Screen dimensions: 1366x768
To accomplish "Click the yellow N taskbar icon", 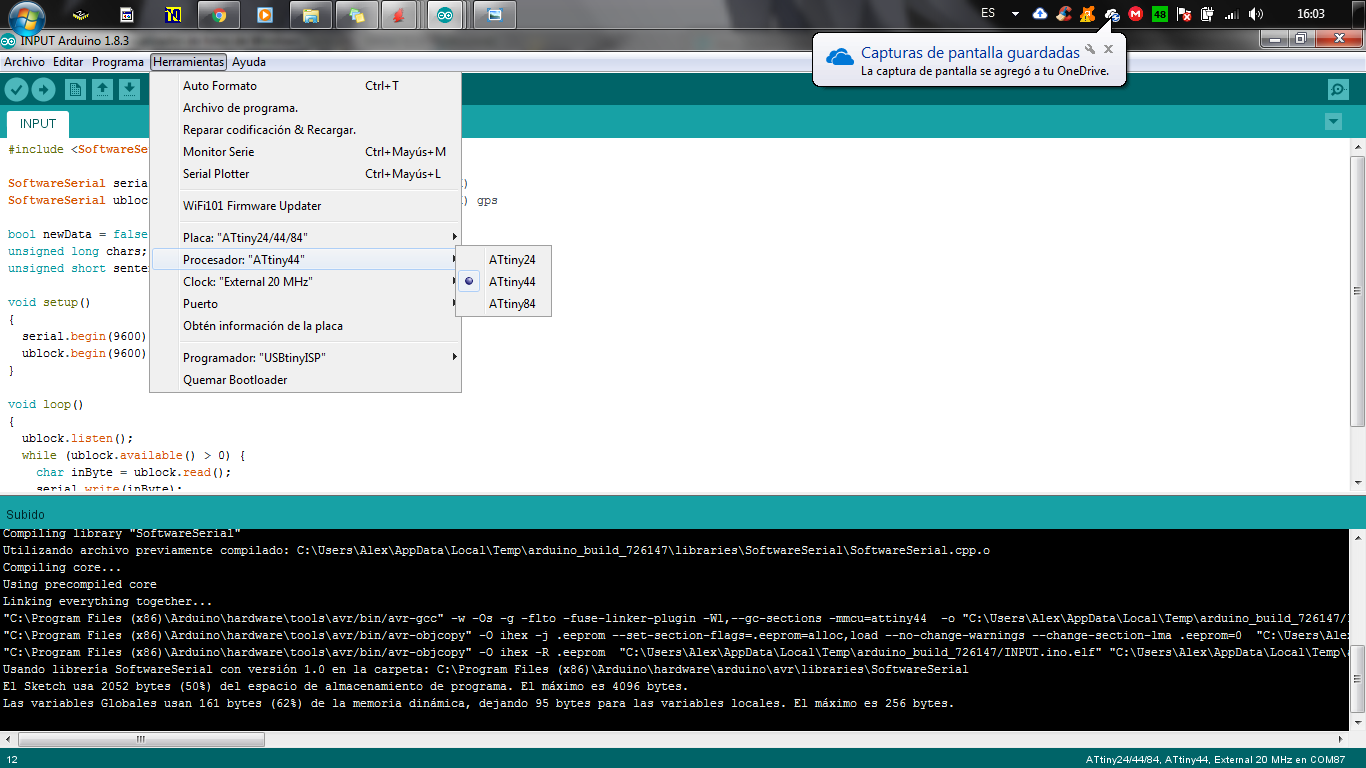I will pos(173,15).
